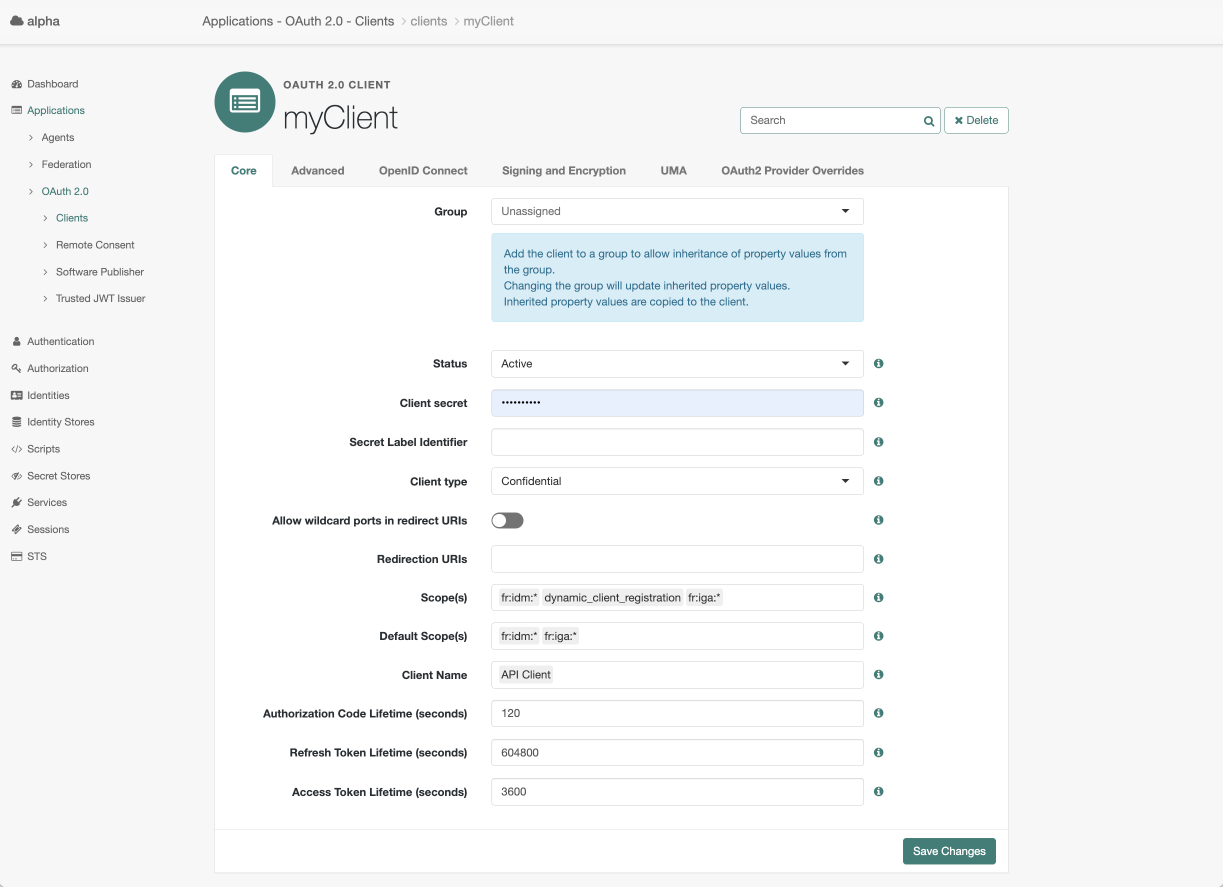Click the search magnifier icon
Viewport: 1223px width, 887px height.
927,120
